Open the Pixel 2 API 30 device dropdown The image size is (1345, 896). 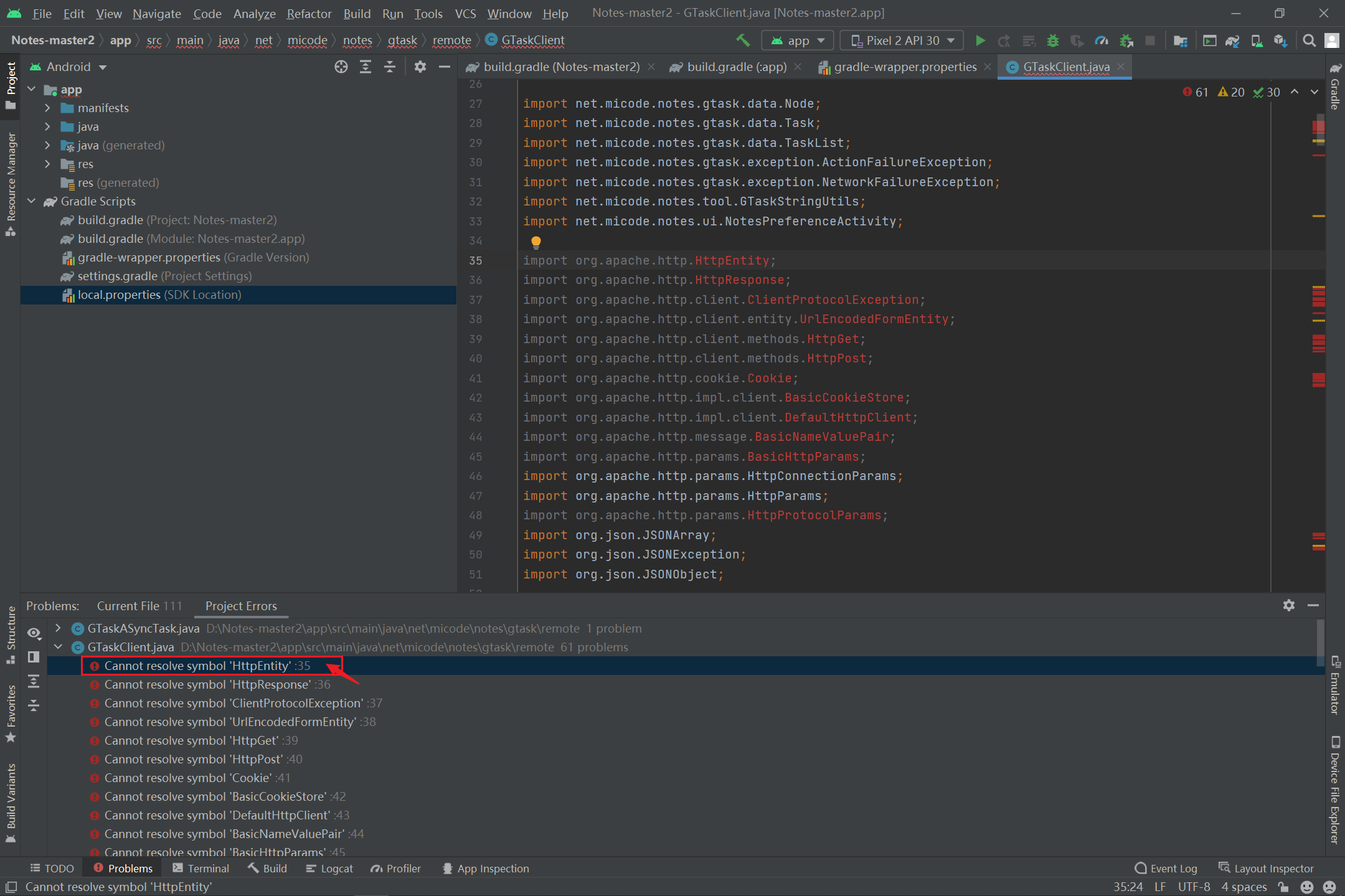(x=902, y=40)
